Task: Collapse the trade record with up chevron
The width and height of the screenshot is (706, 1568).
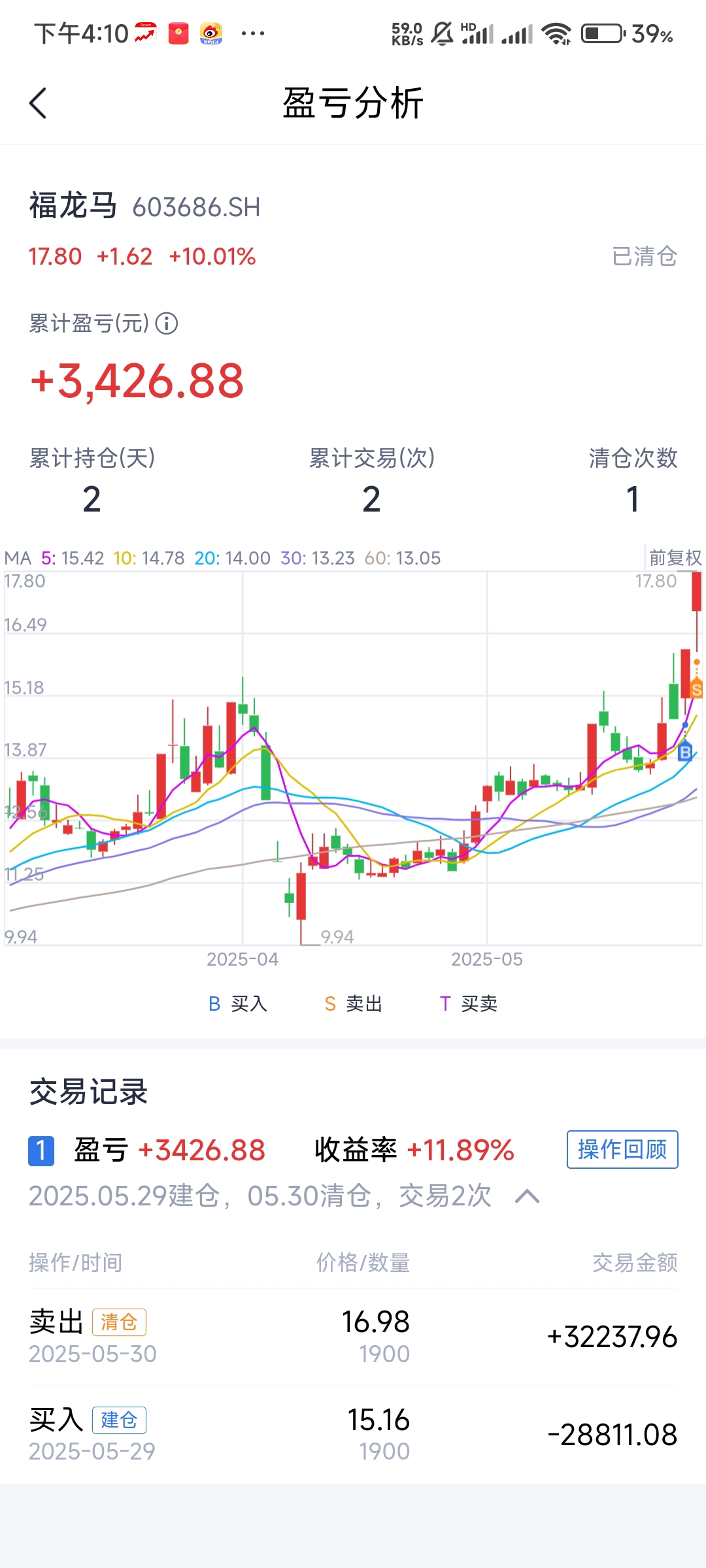Action: tap(528, 1196)
